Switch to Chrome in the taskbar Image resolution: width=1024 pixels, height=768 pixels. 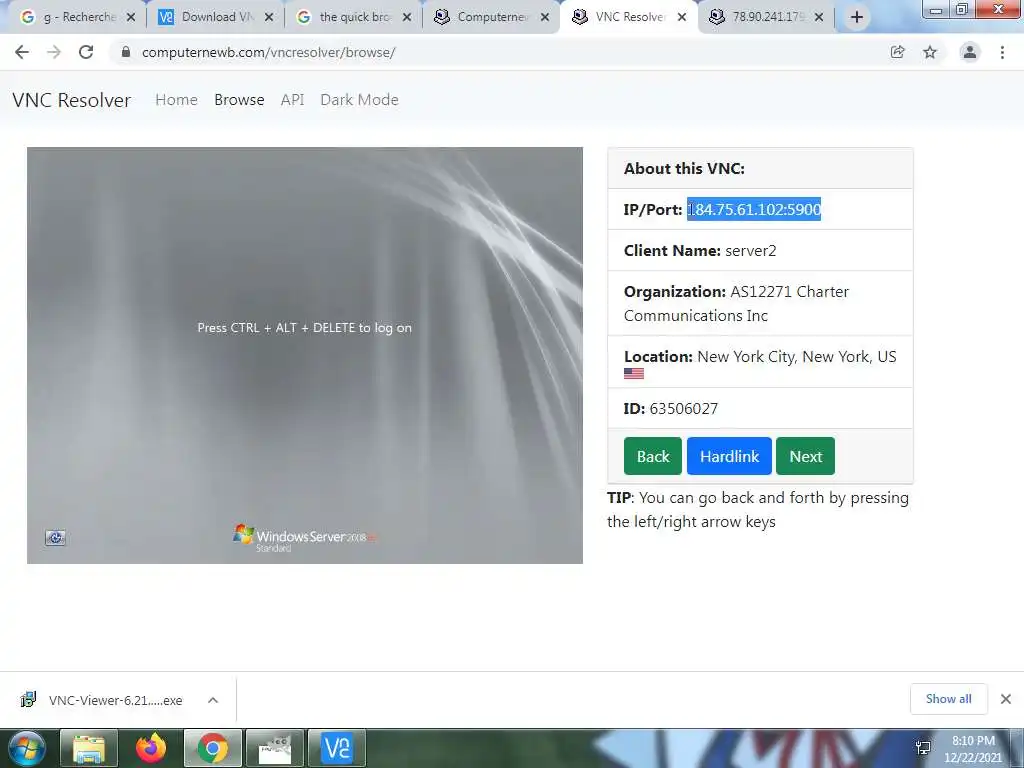point(213,748)
